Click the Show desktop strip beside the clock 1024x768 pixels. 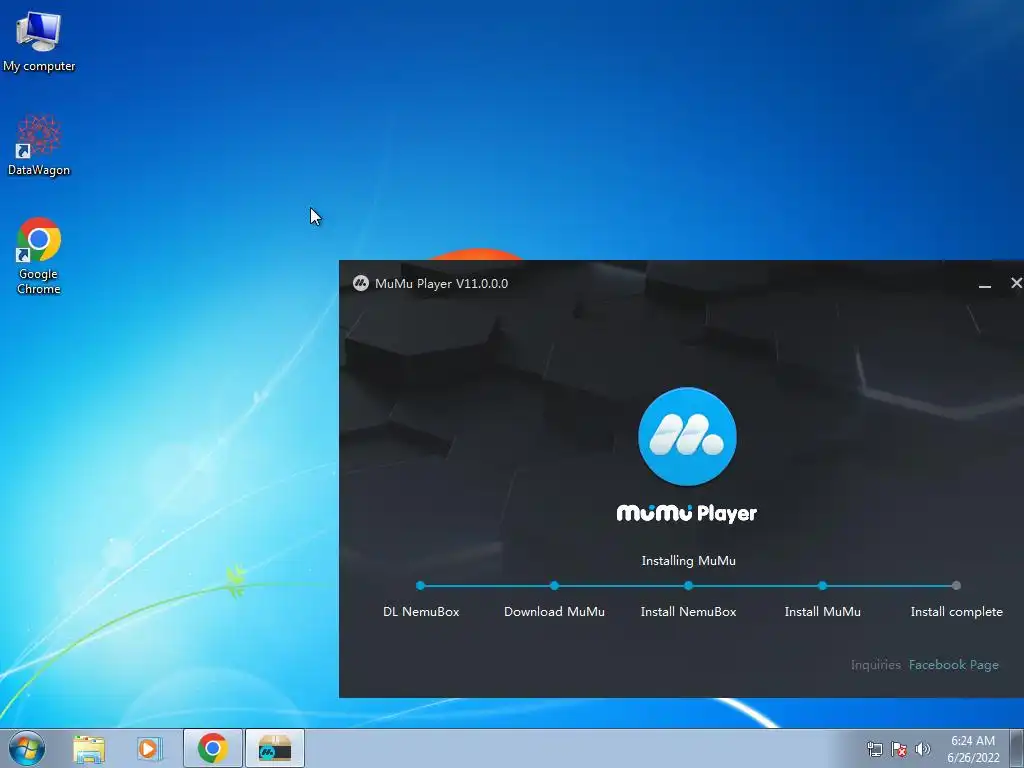coord(1017,748)
